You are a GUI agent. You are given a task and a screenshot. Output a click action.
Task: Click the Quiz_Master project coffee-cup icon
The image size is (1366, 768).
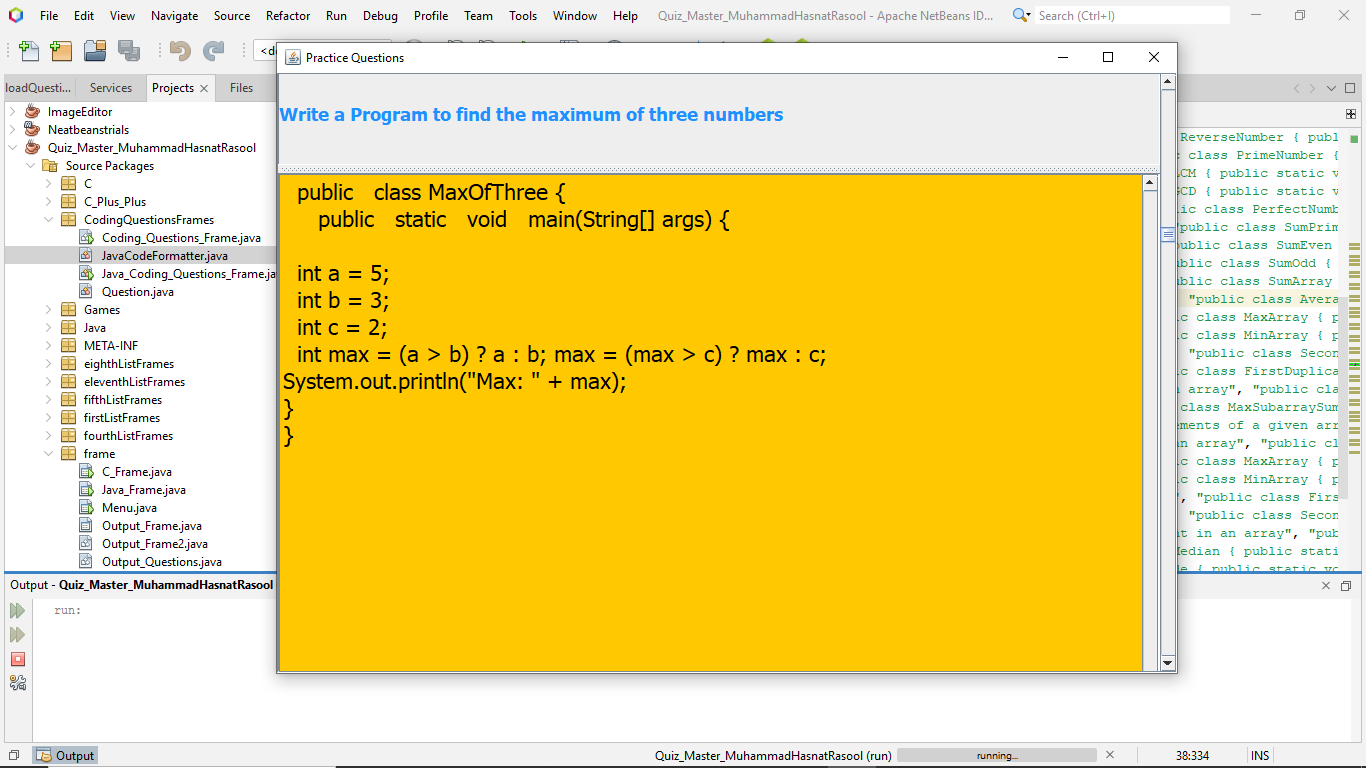[x=33, y=148]
